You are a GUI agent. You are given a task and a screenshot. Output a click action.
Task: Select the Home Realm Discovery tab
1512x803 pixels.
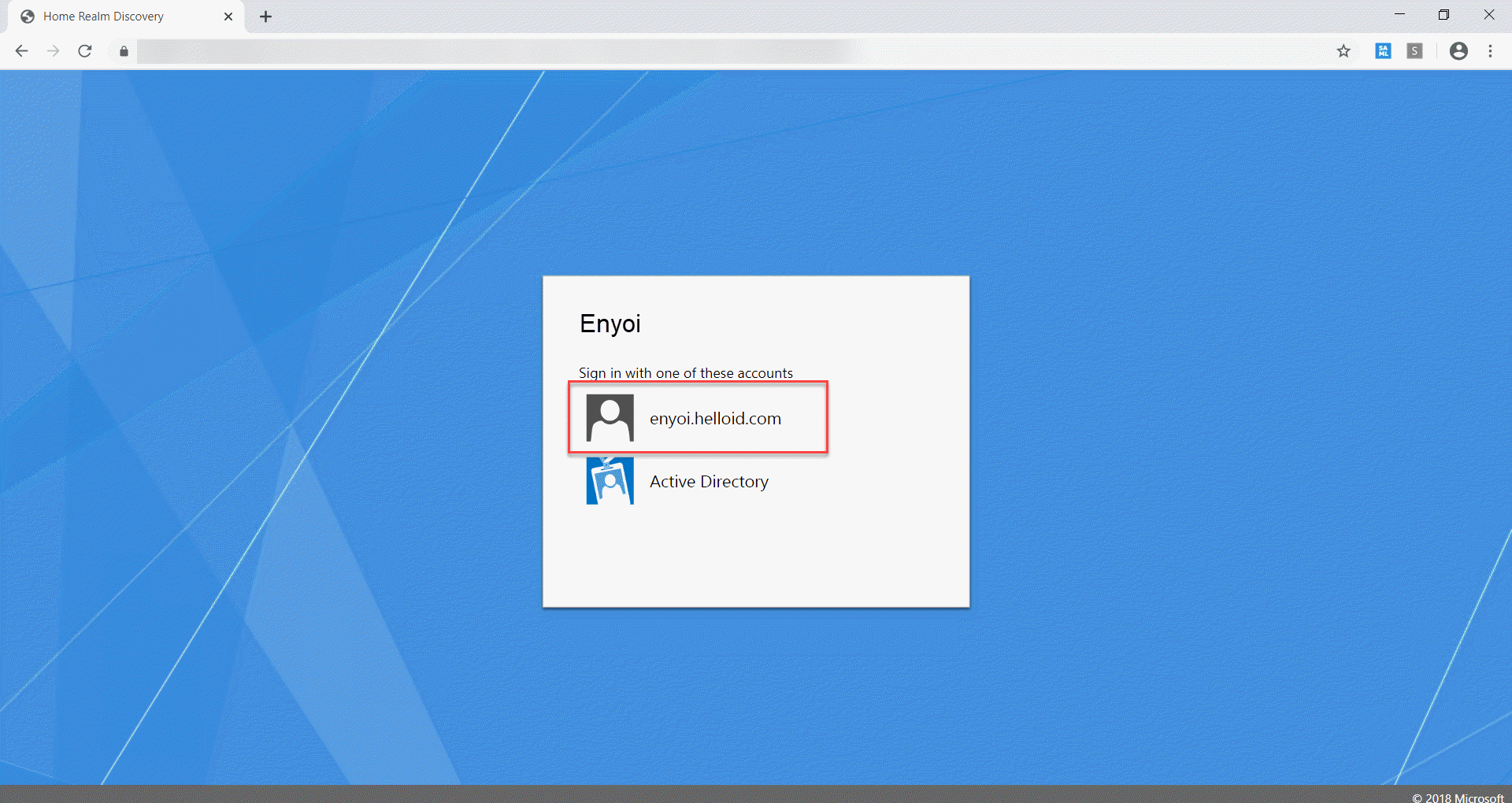(x=126, y=17)
